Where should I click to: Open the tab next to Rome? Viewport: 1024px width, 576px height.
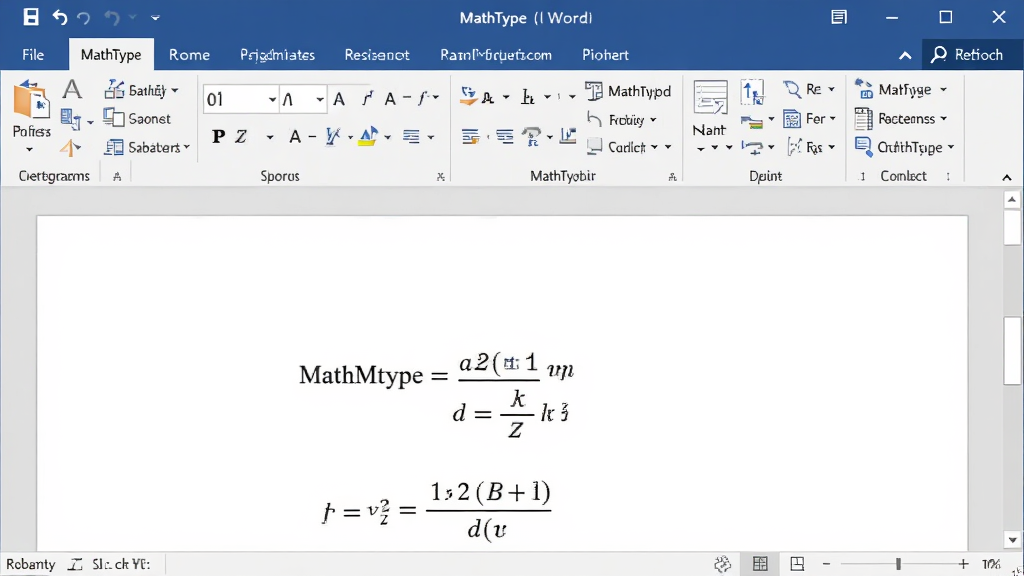point(277,55)
